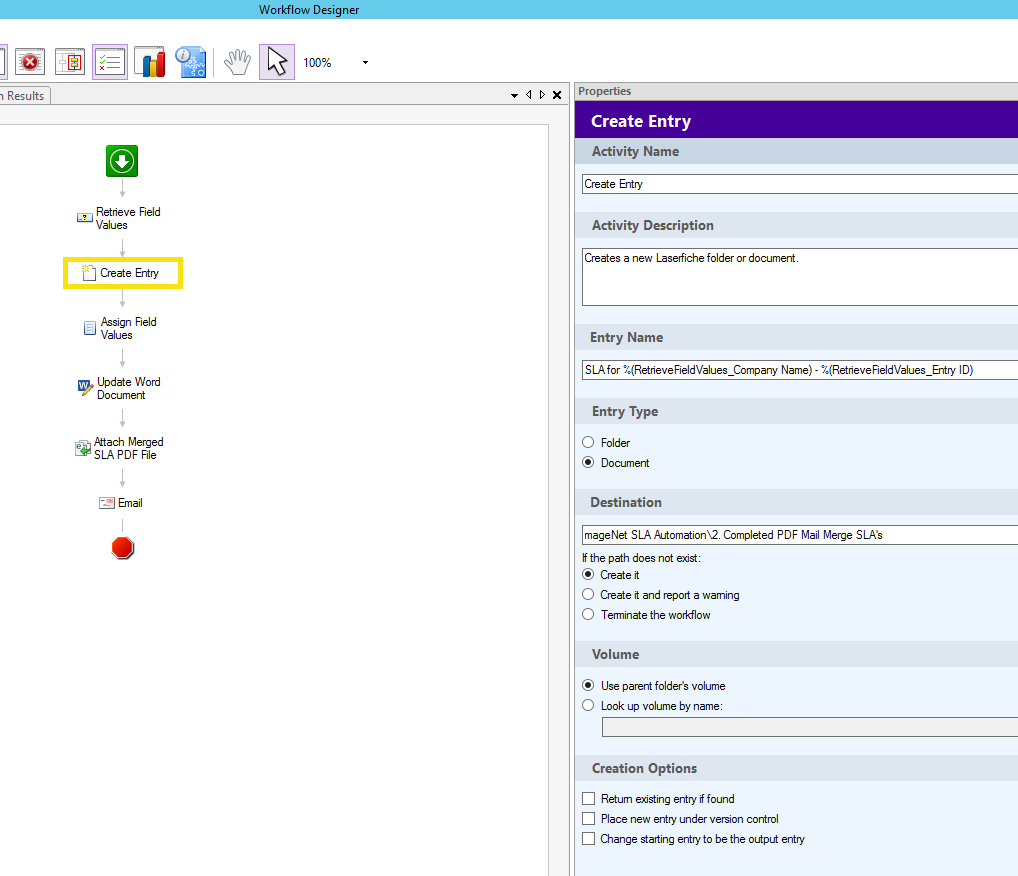Image resolution: width=1018 pixels, height=876 pixels.
Task: Click the checklist validation toolbar icon
Action: (110, 62)
